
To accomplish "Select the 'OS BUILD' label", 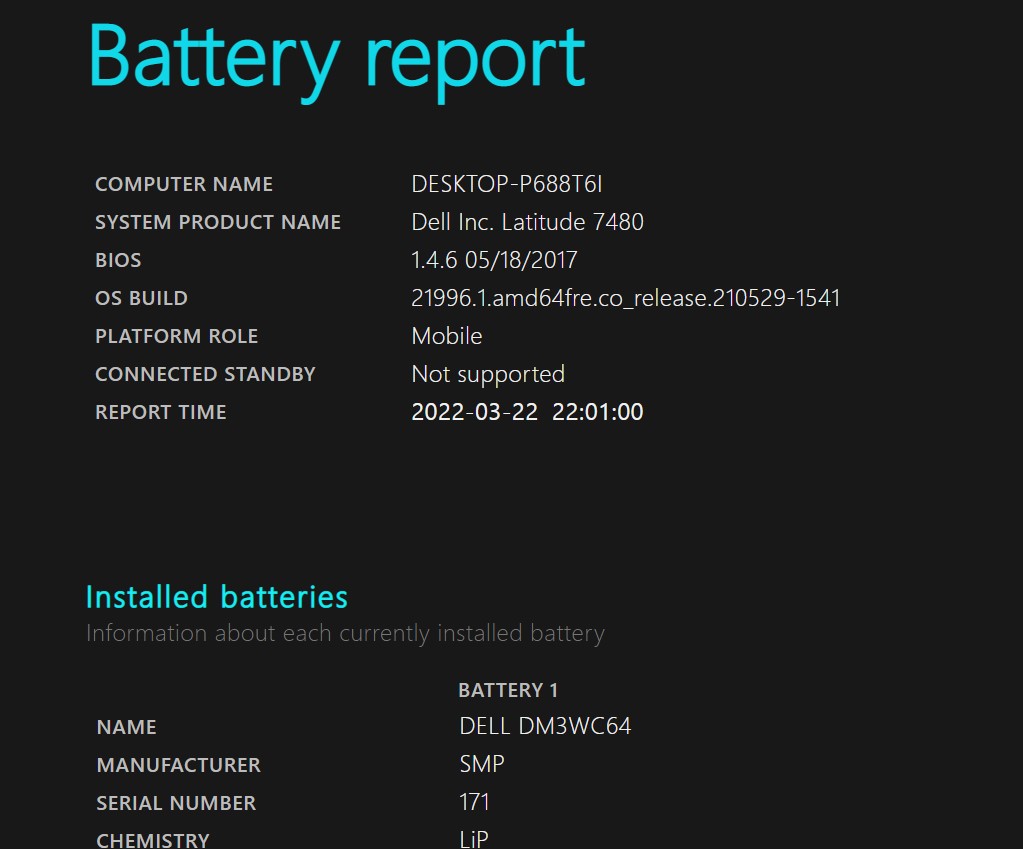I will coord(142,298).
